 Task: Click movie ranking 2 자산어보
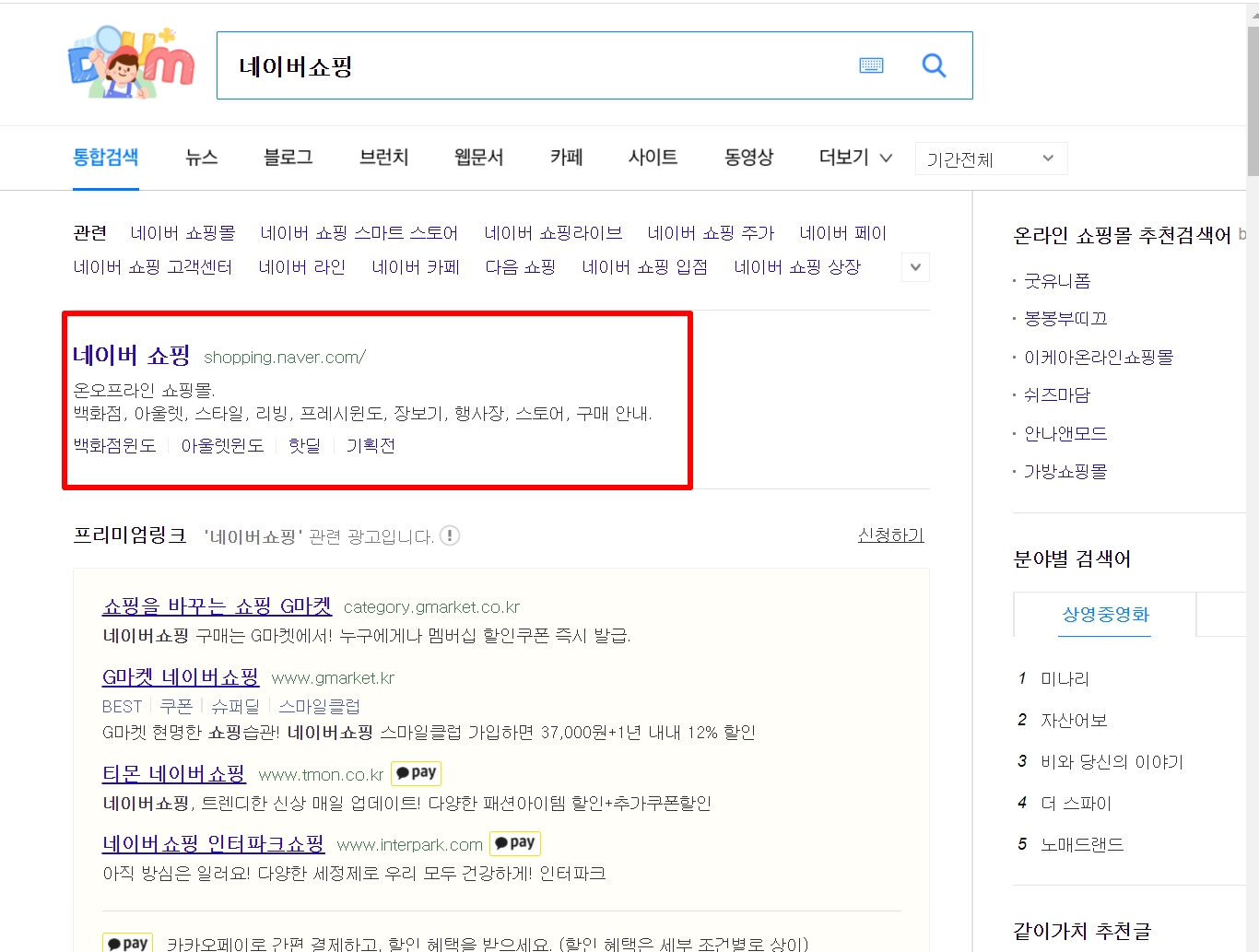pyautogui.click(x=1074, y=721)
